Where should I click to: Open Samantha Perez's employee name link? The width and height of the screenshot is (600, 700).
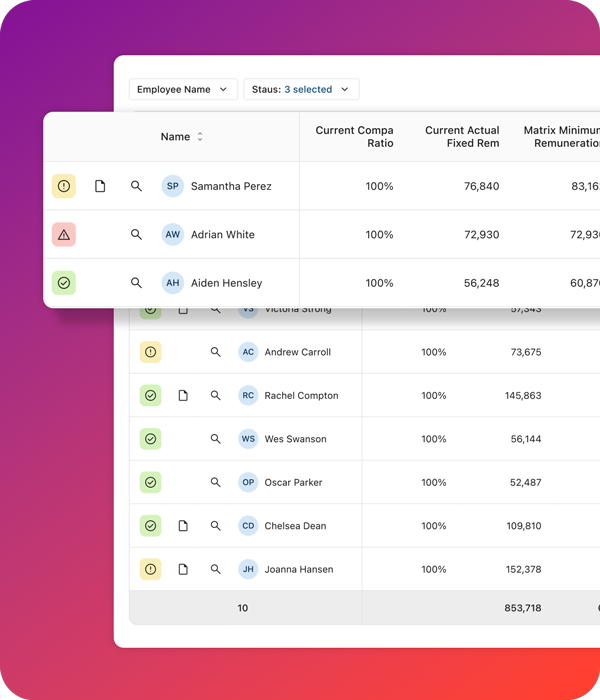[231, 186]
